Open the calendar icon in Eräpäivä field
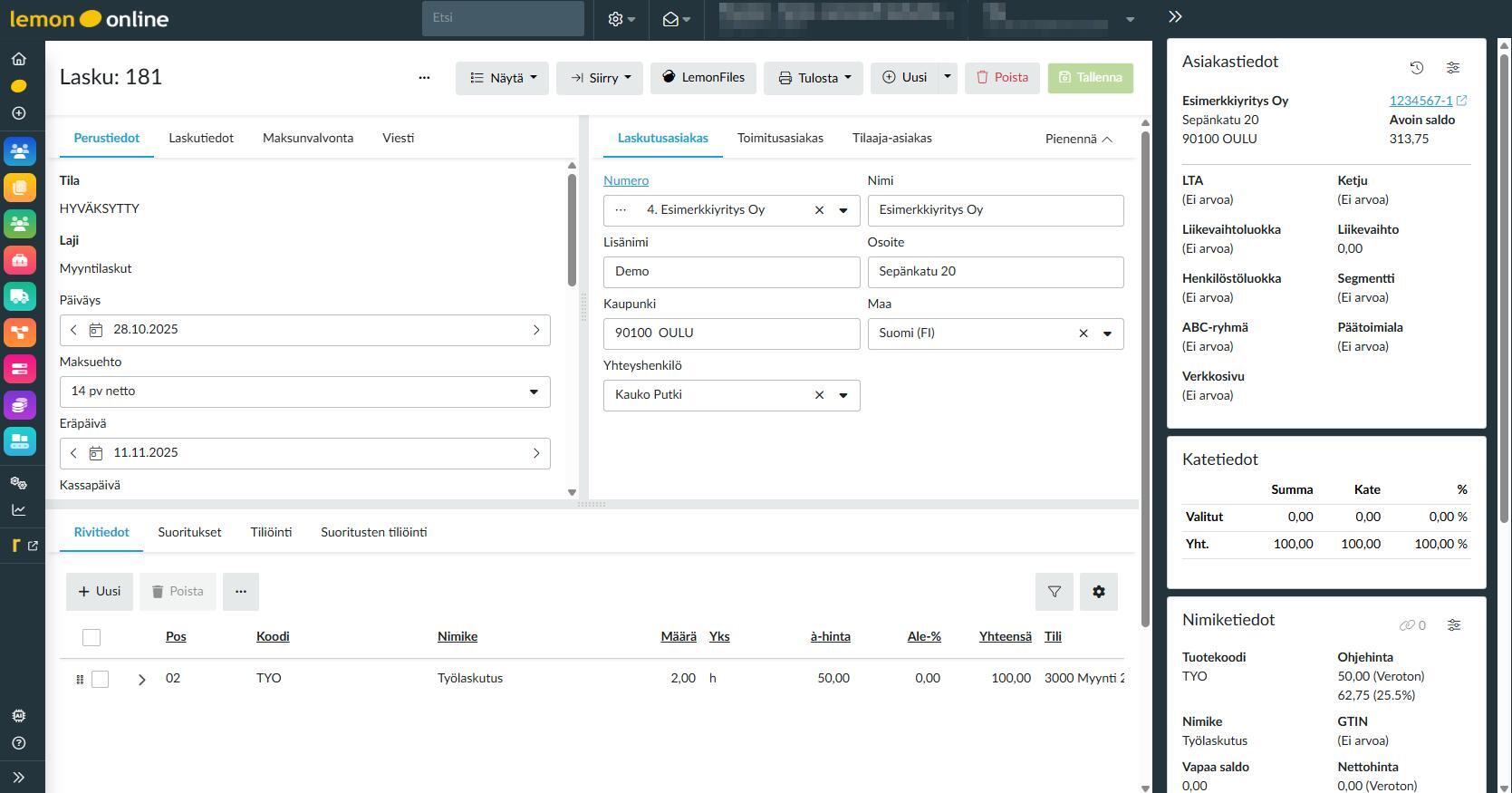Screen dimensions: 1512x793 (x=96, y=453)
